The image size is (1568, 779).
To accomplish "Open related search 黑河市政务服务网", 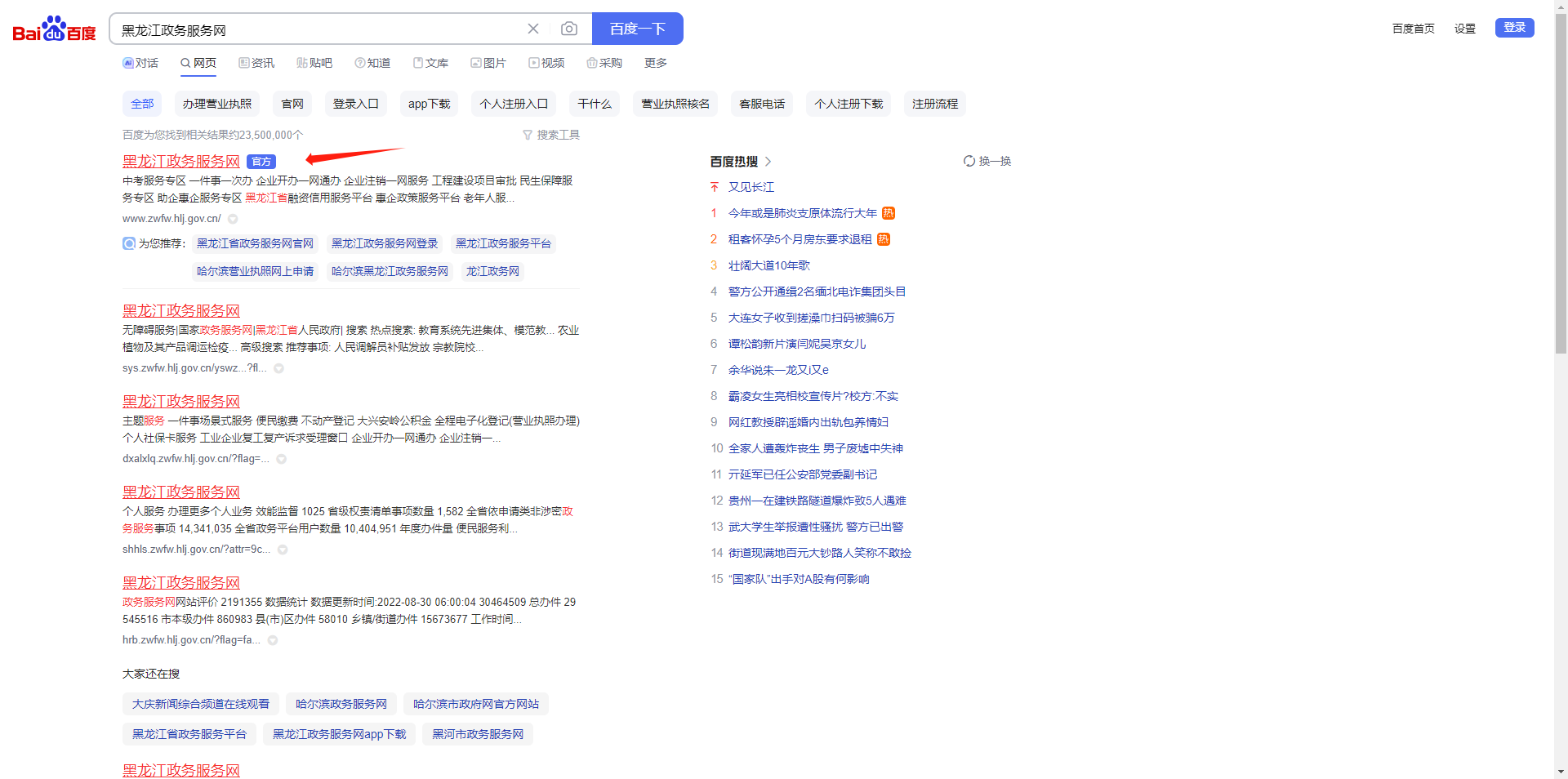I will coord(478,734).
